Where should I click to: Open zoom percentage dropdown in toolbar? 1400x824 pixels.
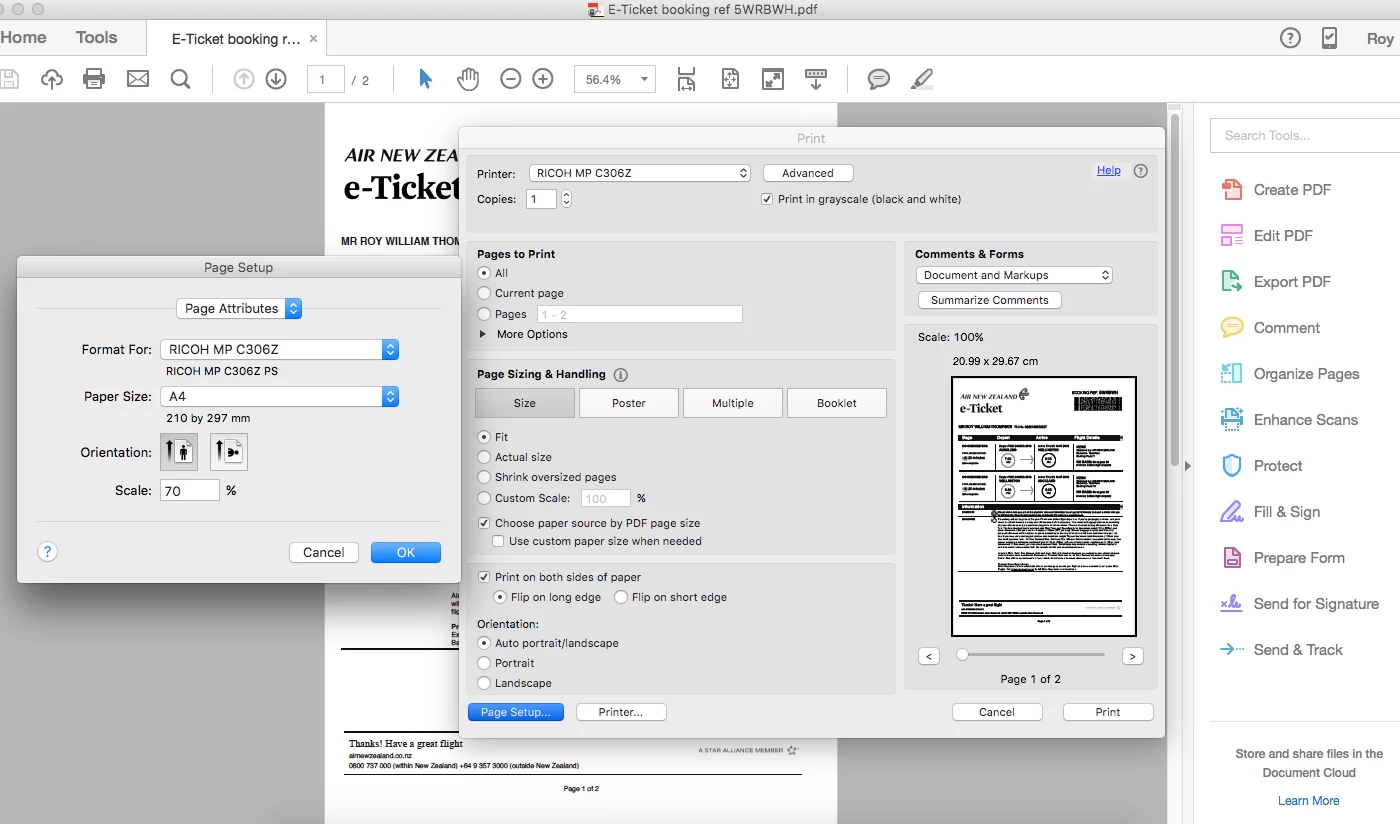click(x=645, y=79)
